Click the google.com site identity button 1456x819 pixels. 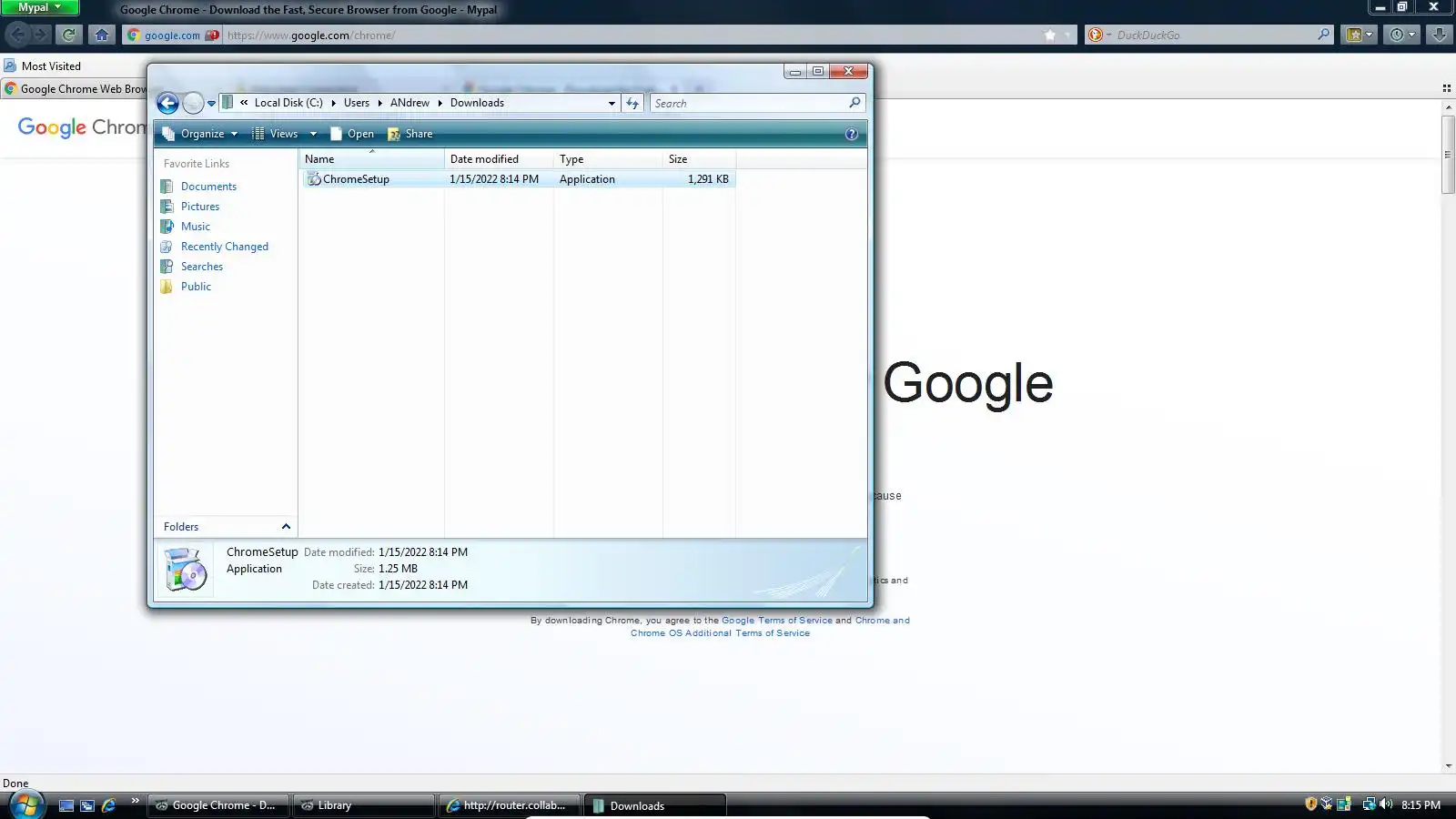(x=172, y=35)
